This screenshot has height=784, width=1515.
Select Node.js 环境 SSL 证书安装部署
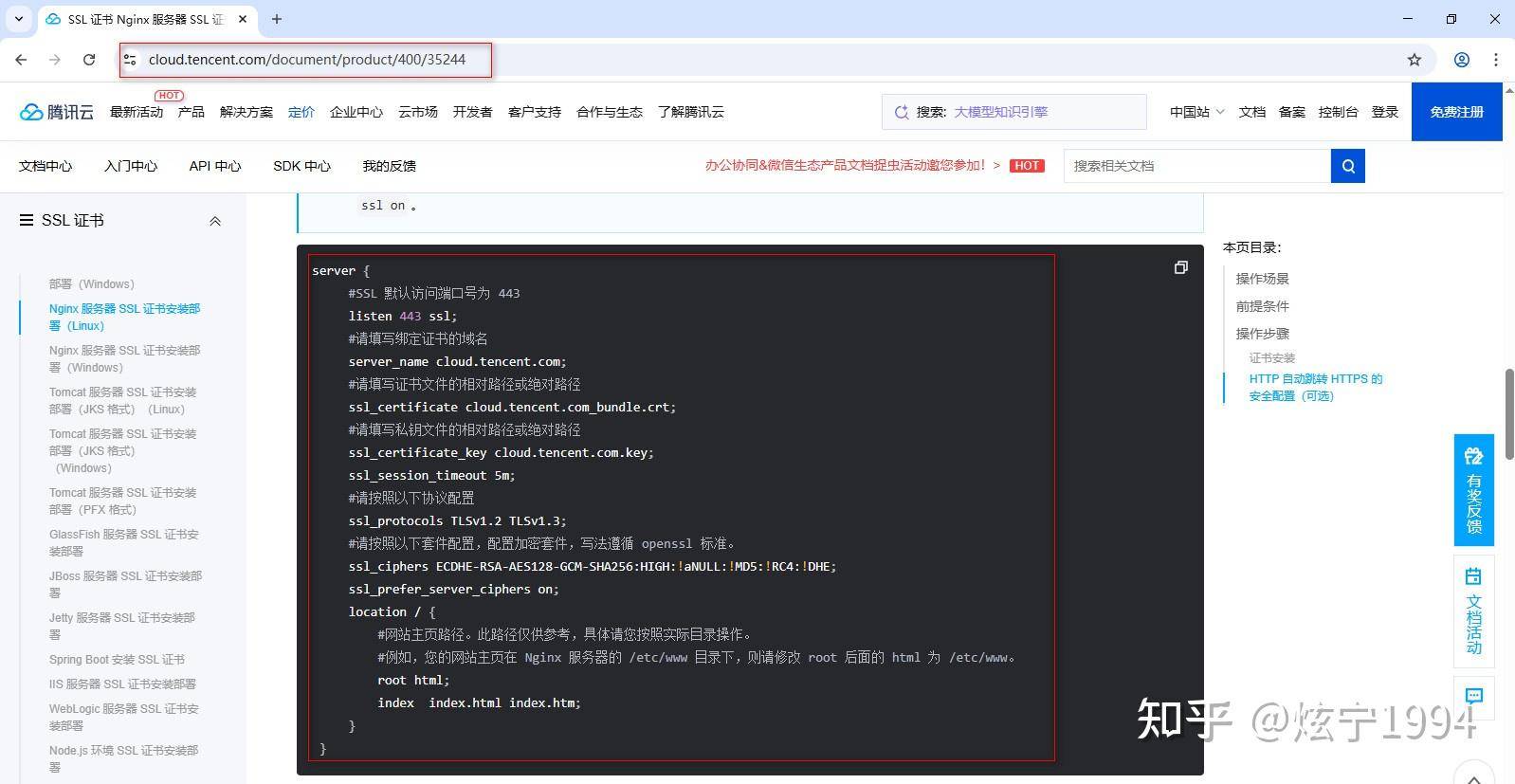tap(123, 758)
